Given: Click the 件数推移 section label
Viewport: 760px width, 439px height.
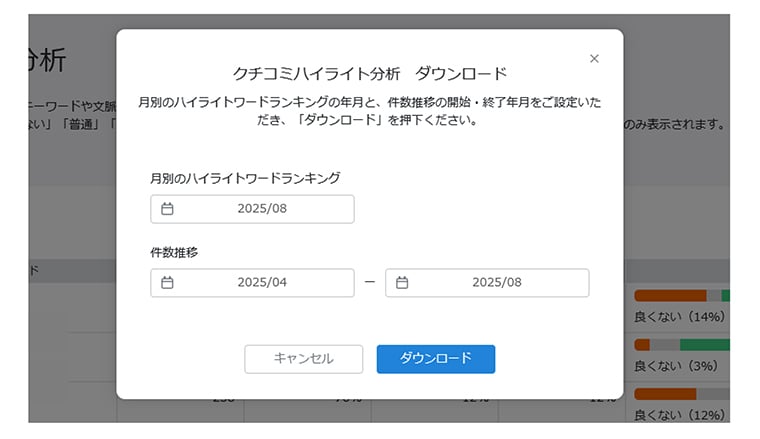Looking at the screenshot, I should point(174,252).
